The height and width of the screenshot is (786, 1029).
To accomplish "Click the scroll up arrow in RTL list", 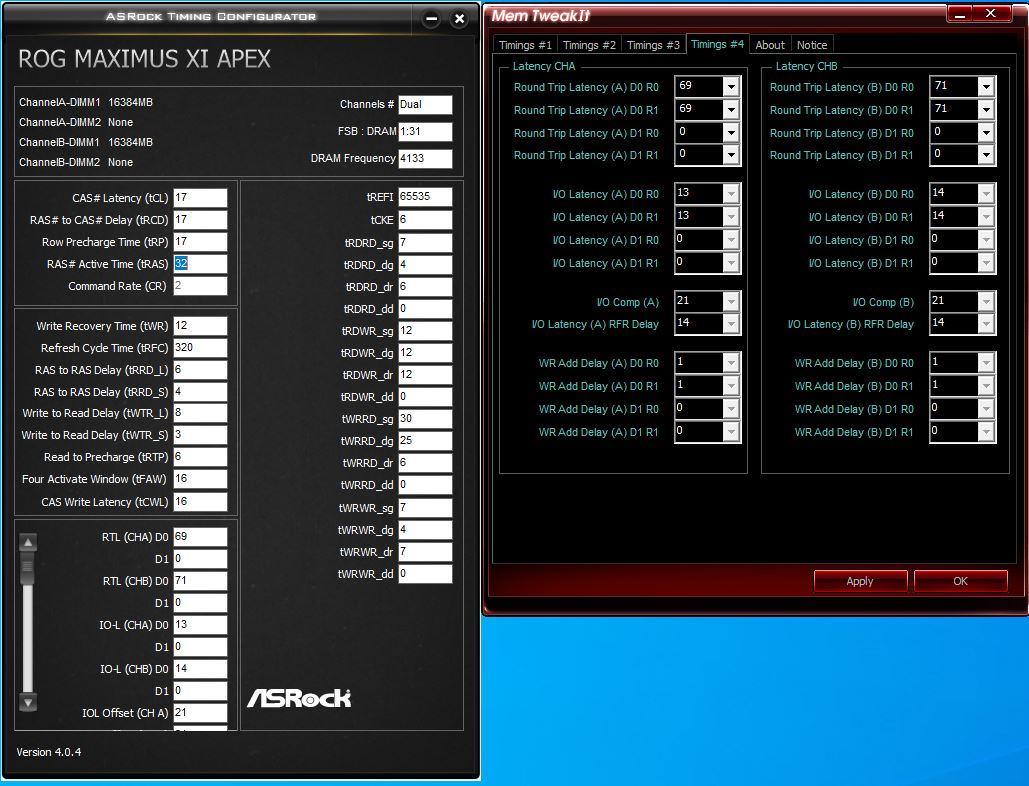I will [28, 543].
